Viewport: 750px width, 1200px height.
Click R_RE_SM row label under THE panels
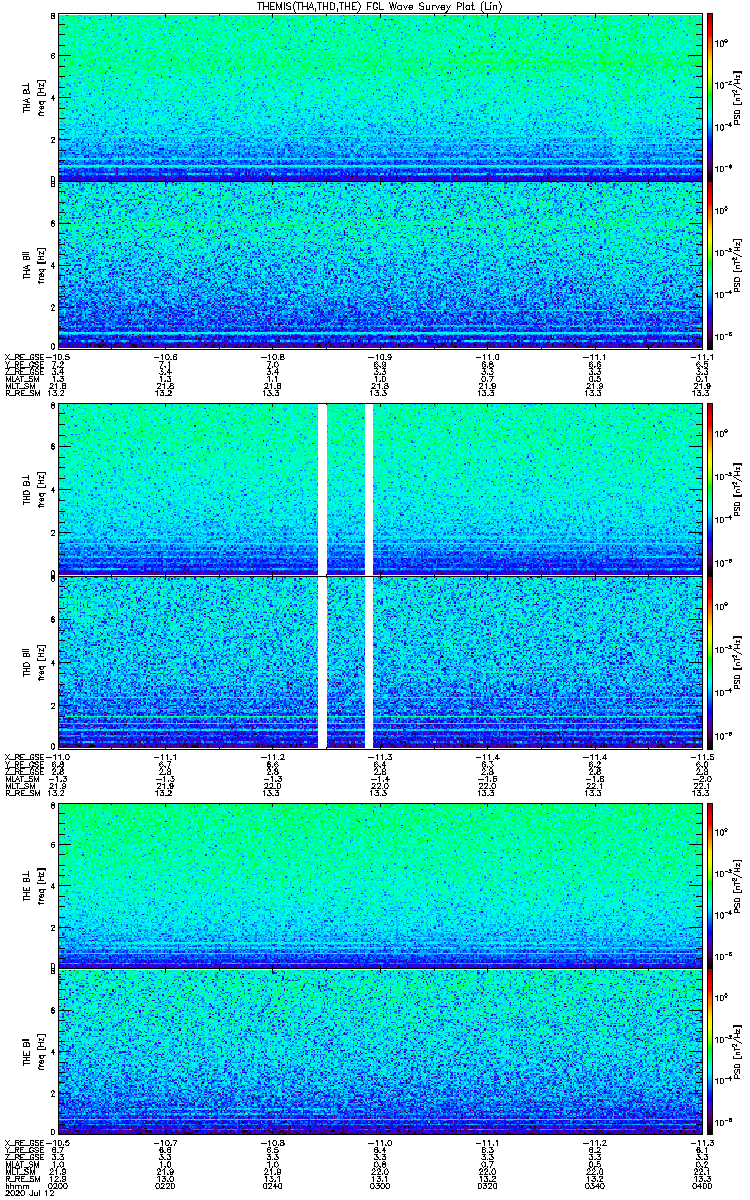click(x=21, y=1178)
